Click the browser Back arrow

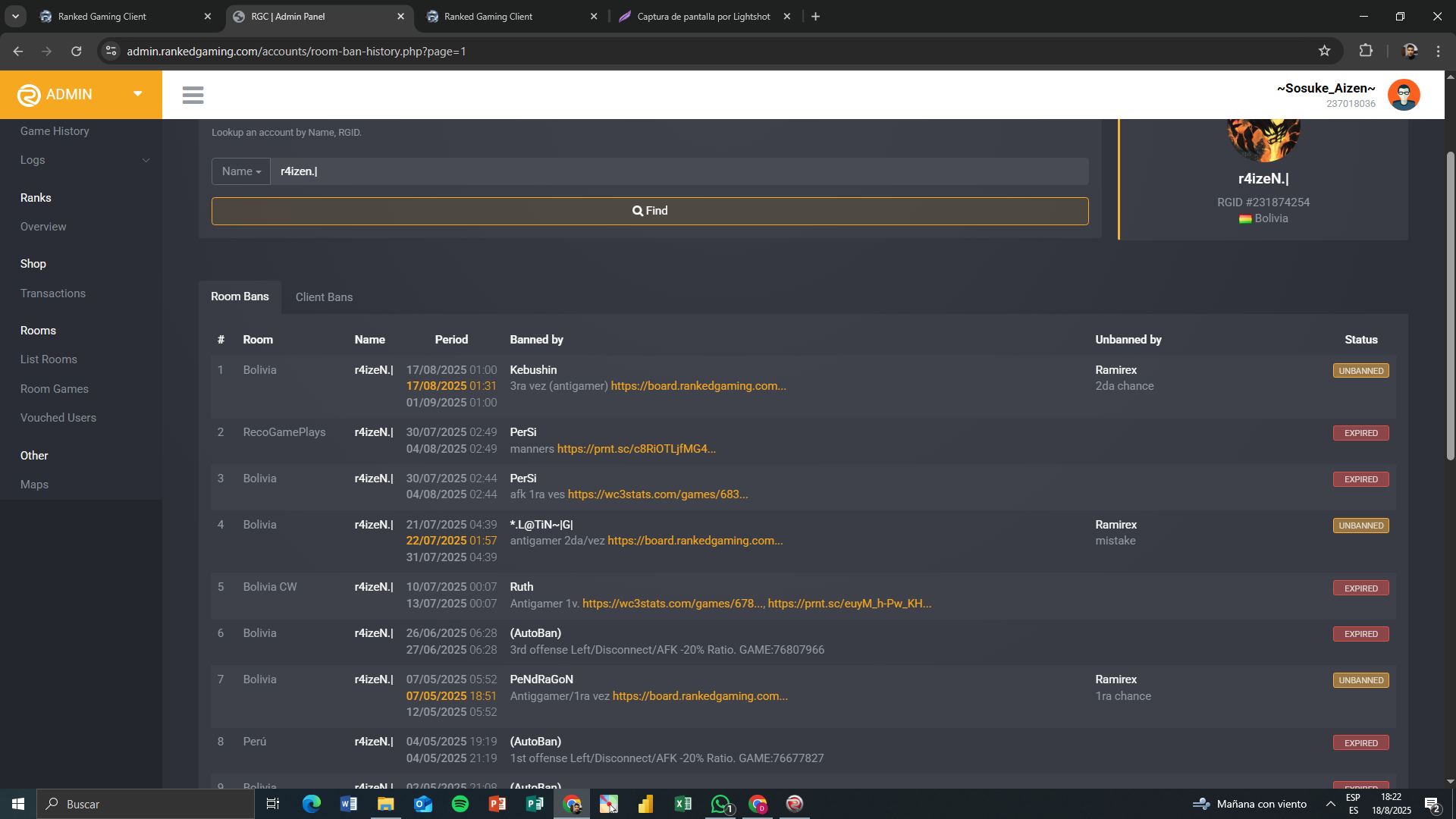coord(18,51)
